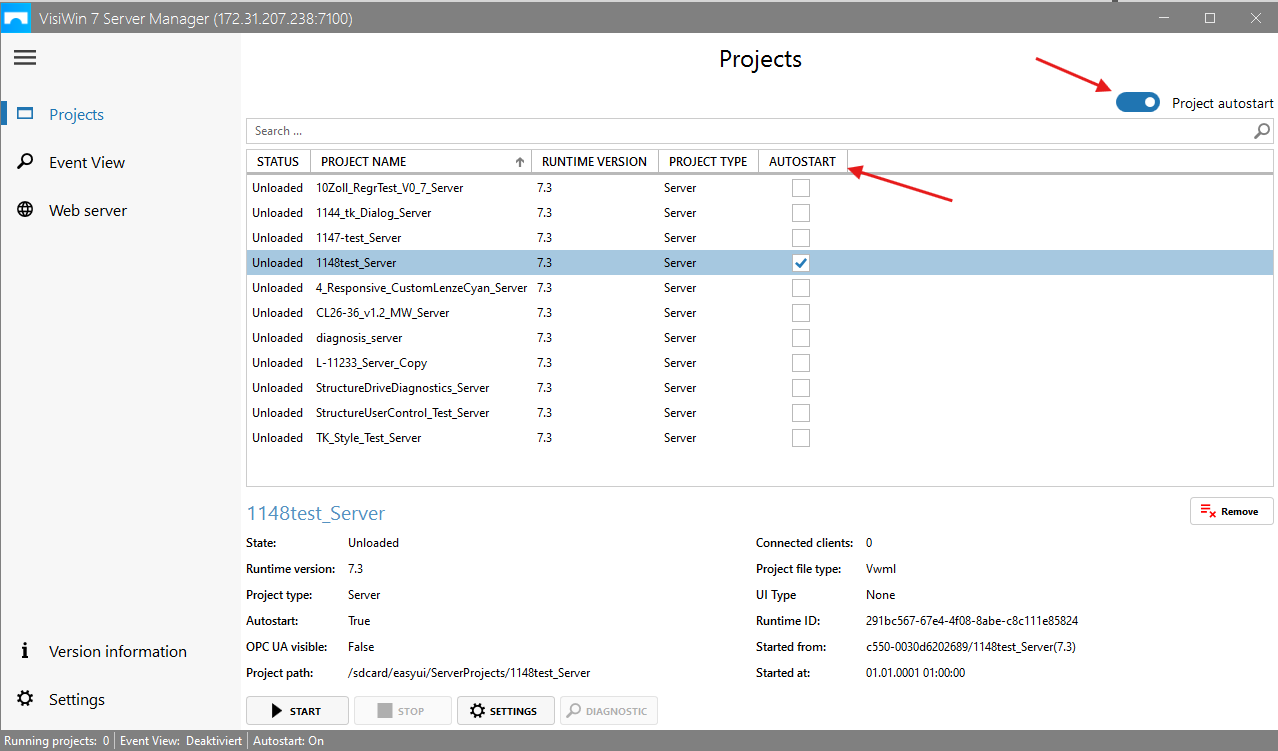Sort list by Status column header
This screenshot has width=1278, height=751.
(277, 161)
